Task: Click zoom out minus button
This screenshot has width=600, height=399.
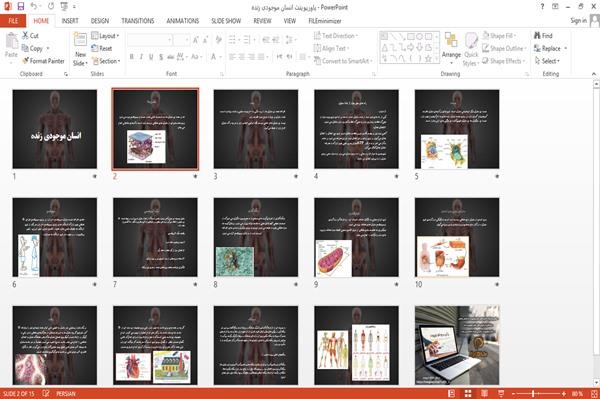Action: pos(514,394)
